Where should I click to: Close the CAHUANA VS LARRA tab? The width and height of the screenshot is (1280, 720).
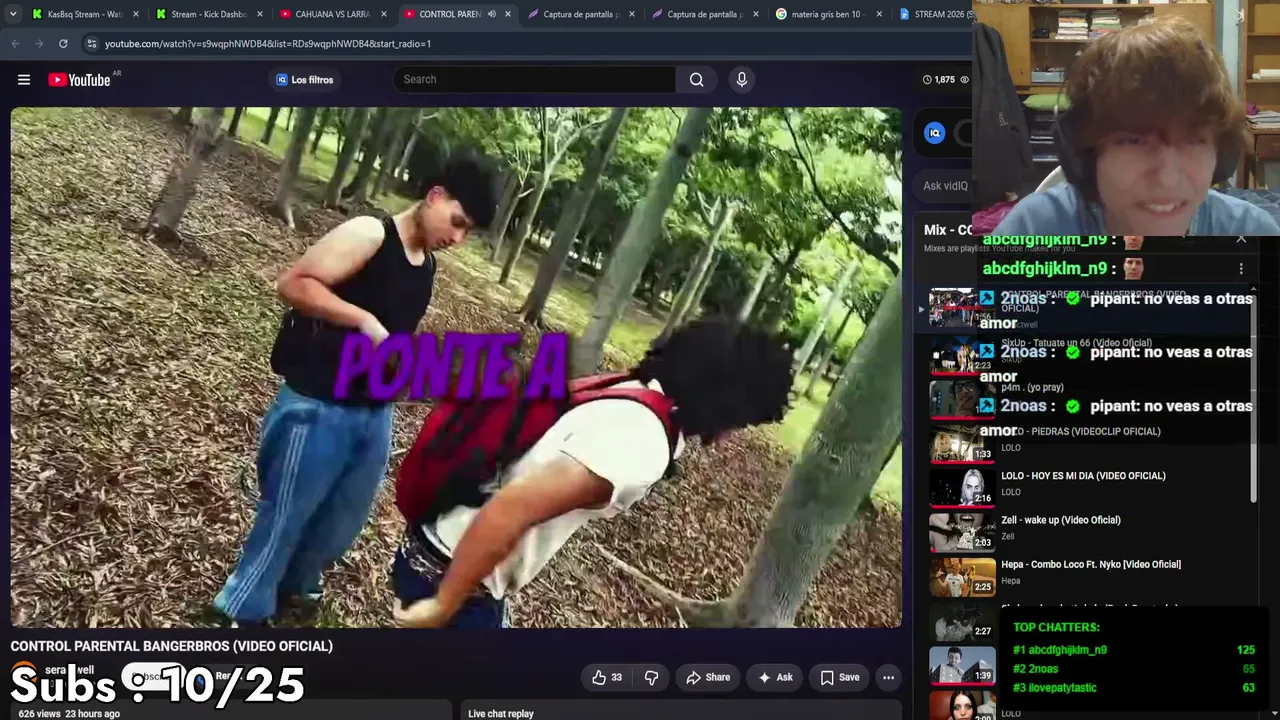384,14
